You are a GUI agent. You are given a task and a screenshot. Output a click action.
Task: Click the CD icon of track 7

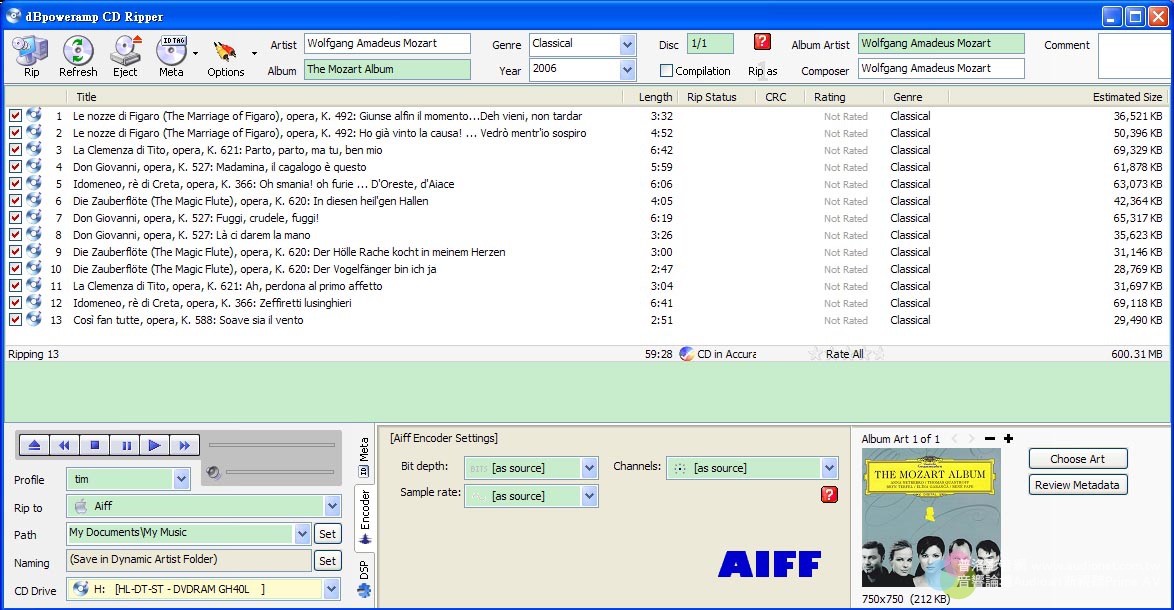34,217
